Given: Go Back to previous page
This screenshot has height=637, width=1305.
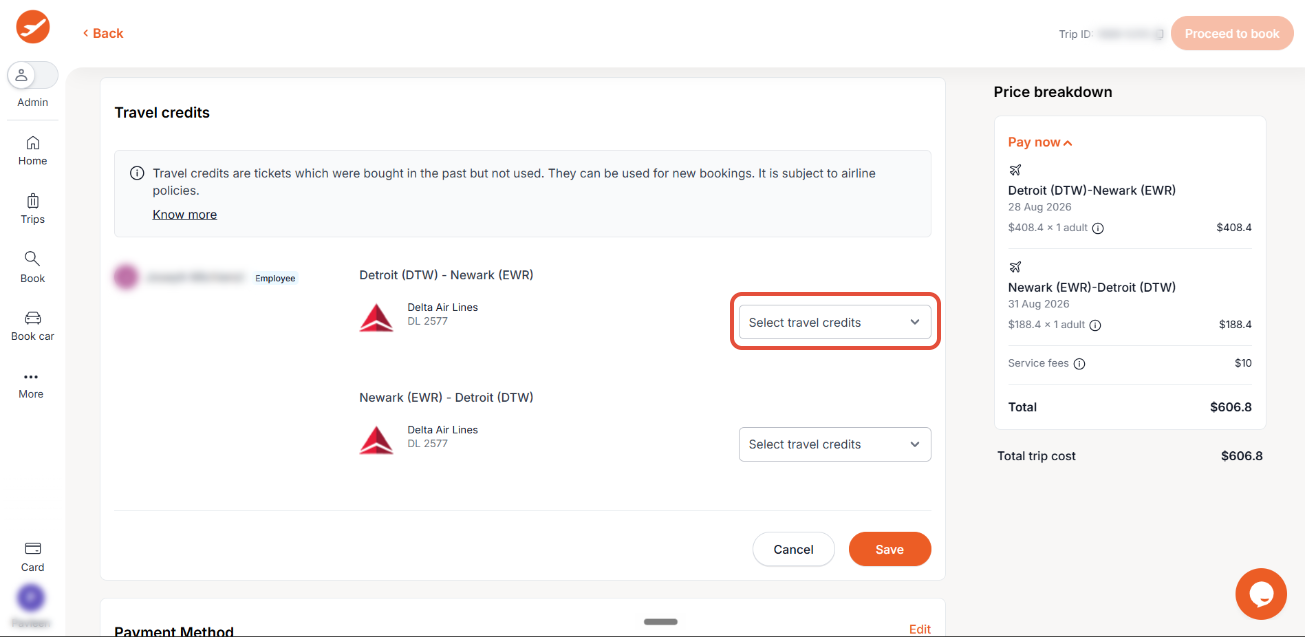Looking at the screenshot, I should [x=103, y=33].
